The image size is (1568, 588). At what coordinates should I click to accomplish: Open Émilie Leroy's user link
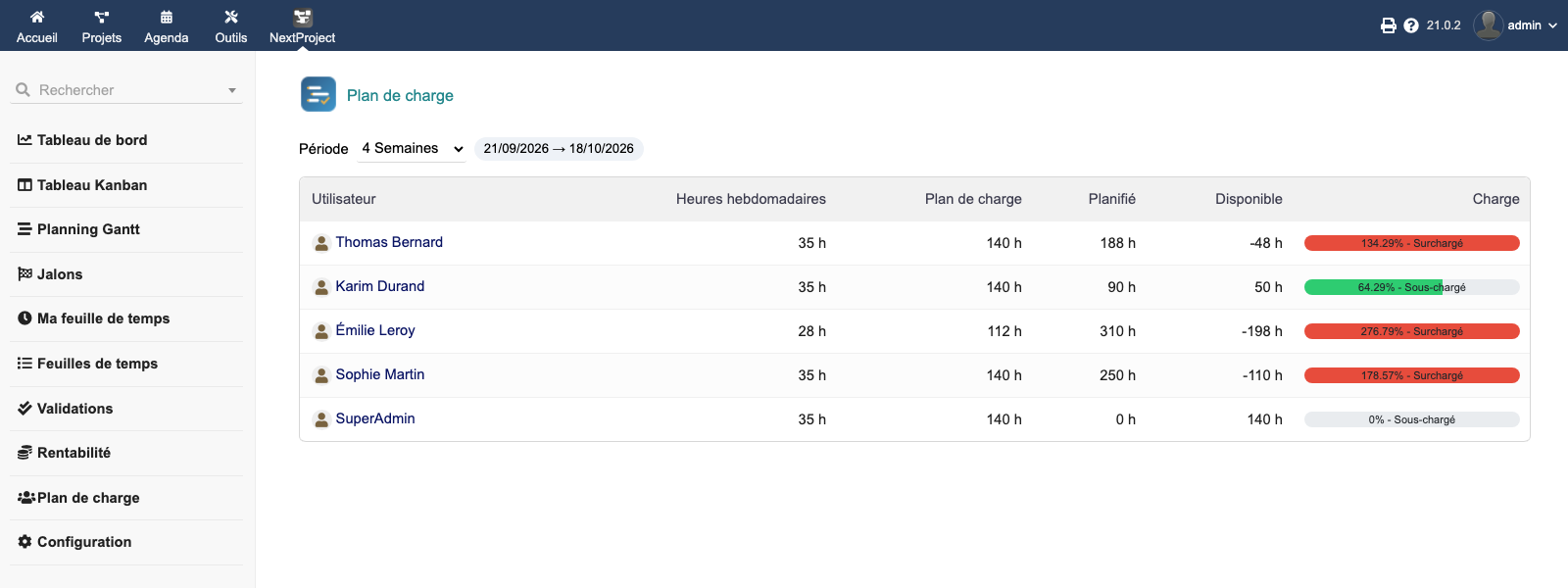tap(375, 330)
